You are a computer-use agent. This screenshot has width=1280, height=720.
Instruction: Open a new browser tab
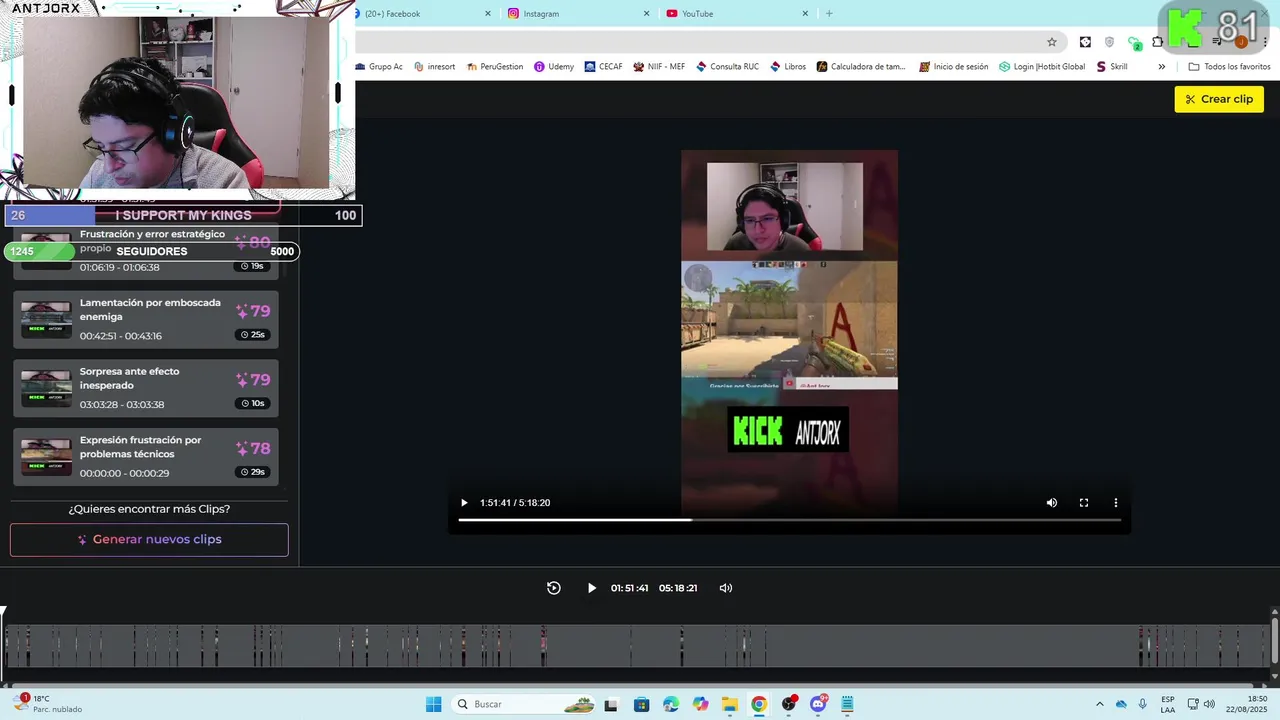pyautogui.click(x=829, y=14)
